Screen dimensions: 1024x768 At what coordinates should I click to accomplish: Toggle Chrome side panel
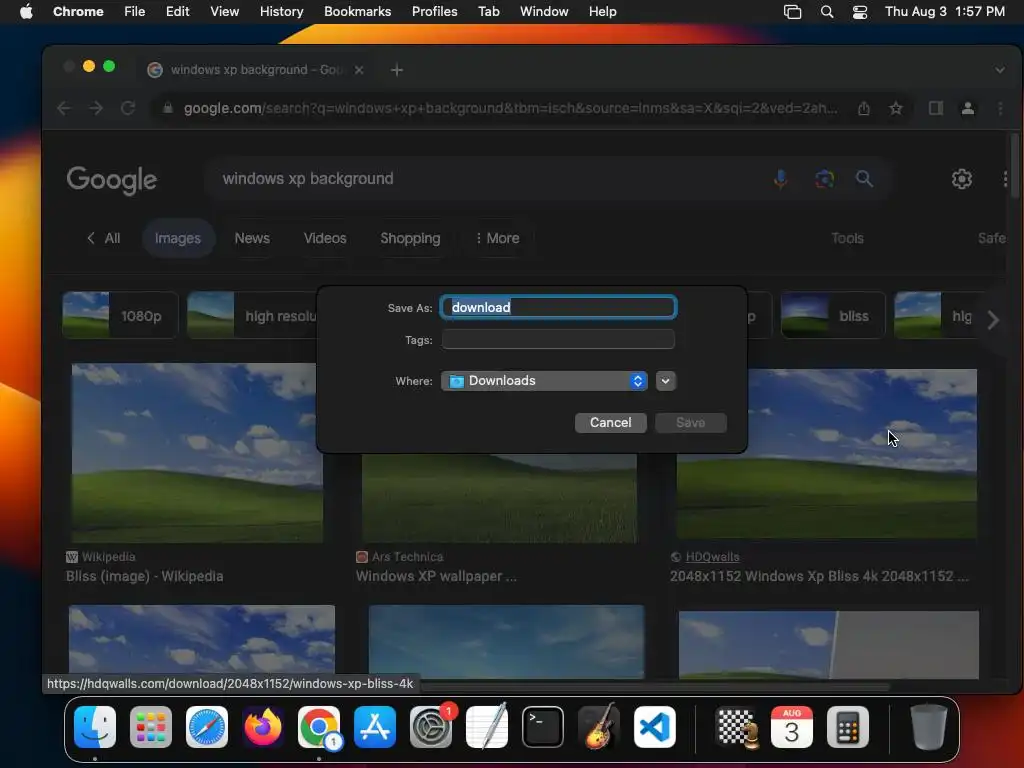point(936,108)
